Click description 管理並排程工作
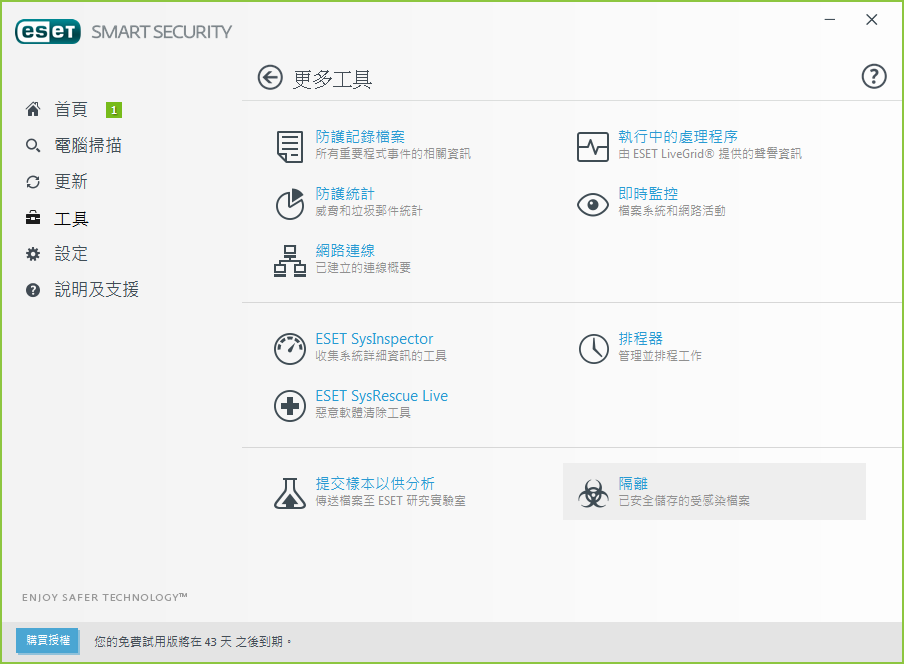Viewport: 904px width, 664px height. point(660,356)
